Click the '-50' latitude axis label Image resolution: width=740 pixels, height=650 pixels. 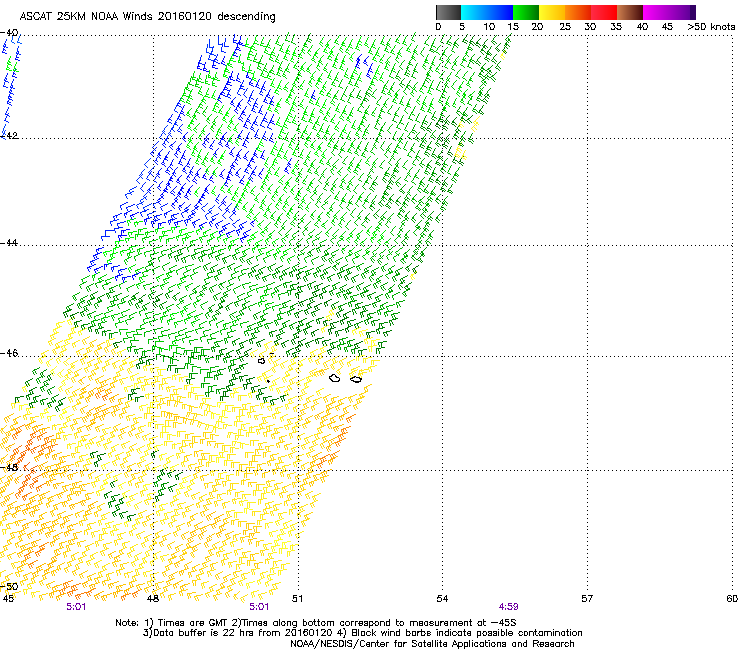(x=9, y=587)
